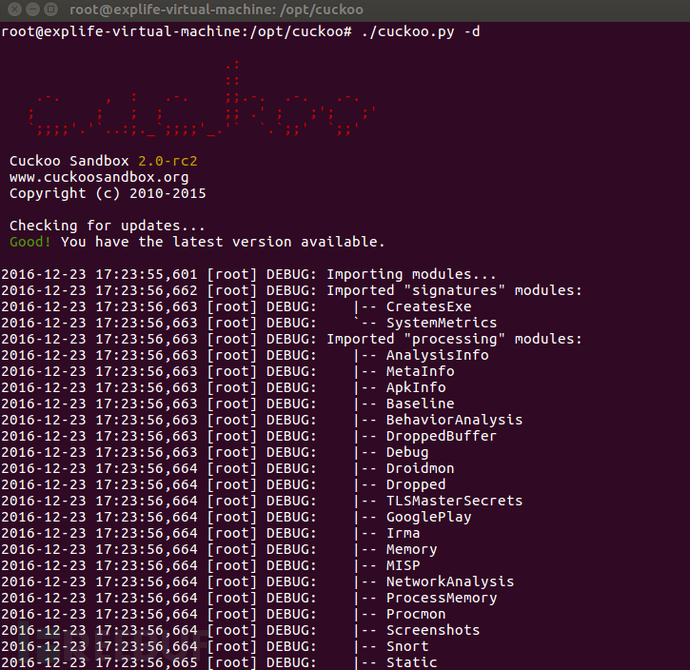Close the terminal window

pyautogui.click(x=15, y=9)
